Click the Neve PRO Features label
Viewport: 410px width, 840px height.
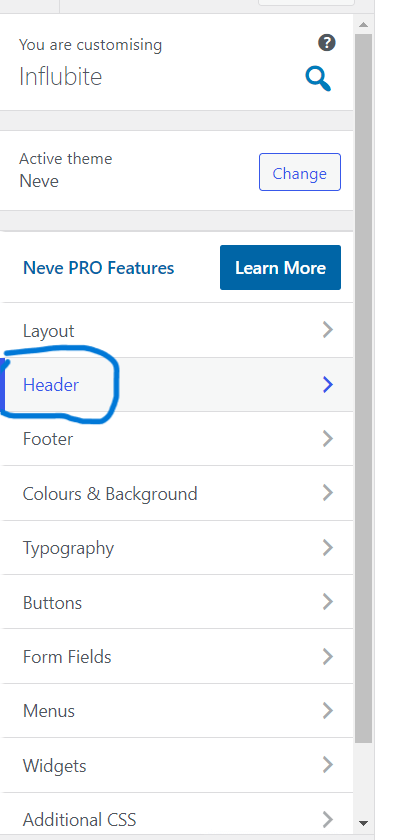click(99, 268)
